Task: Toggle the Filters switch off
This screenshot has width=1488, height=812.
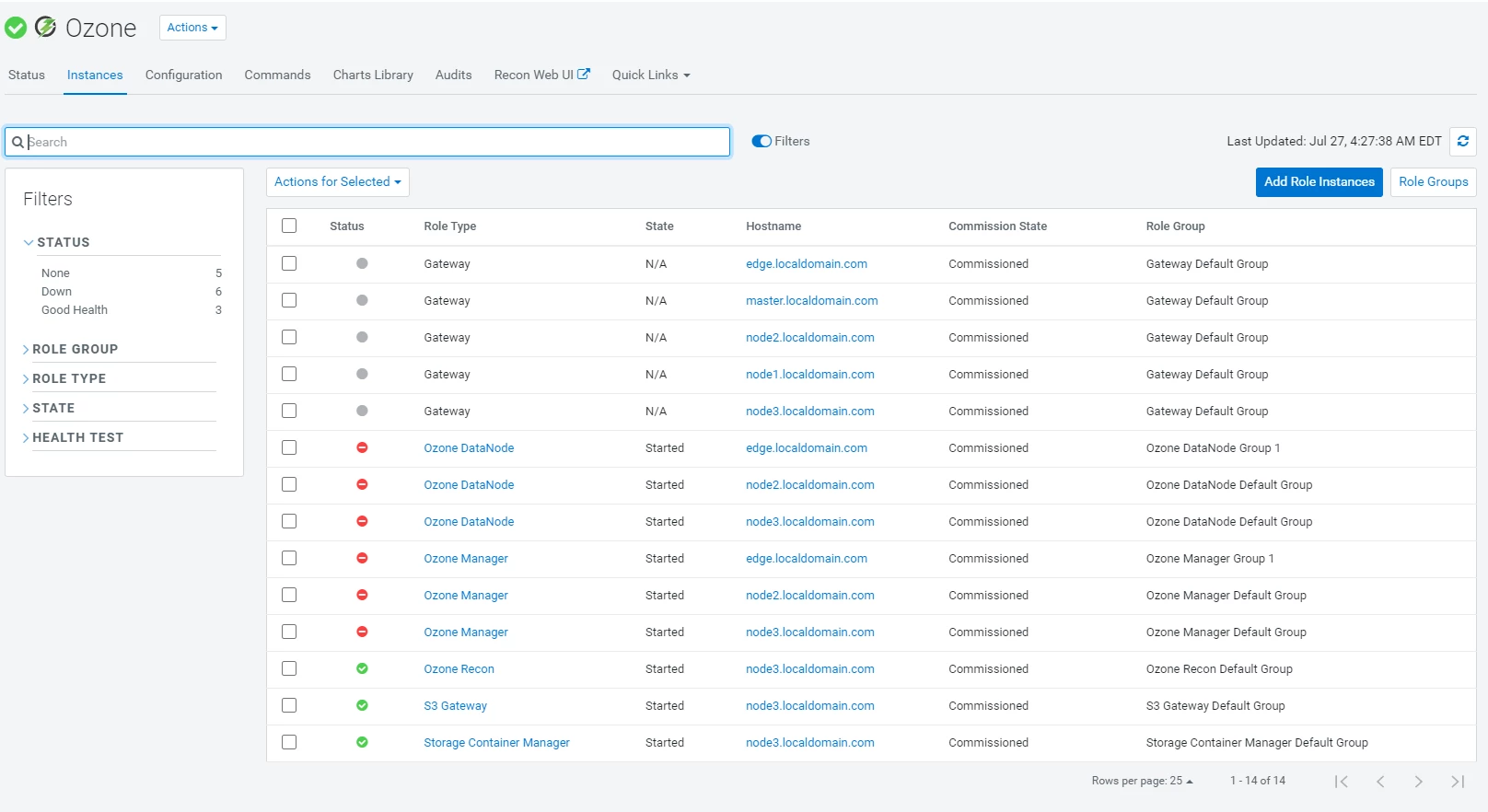Action: (x=761, y=141)
